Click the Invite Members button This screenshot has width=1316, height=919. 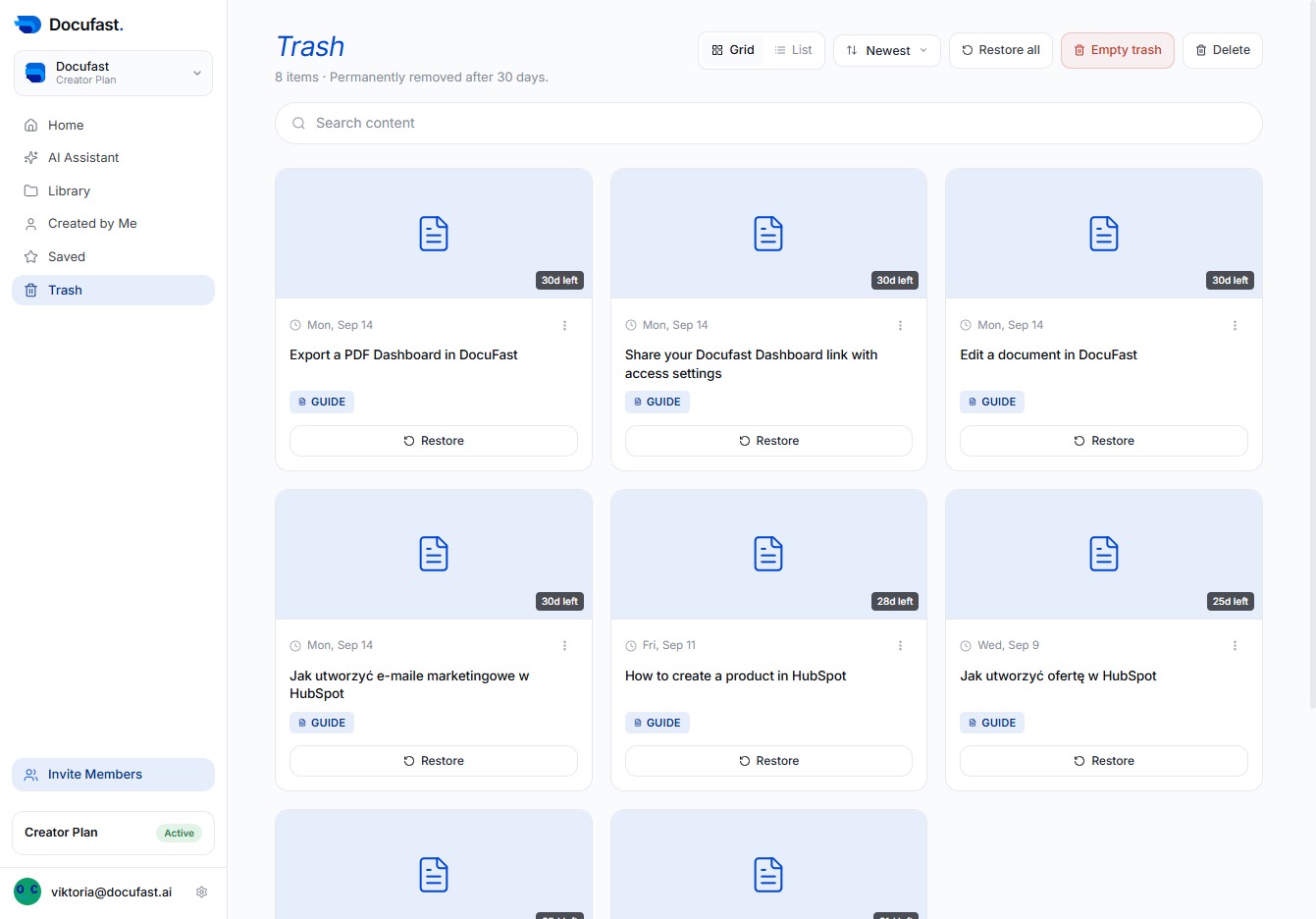tap(113, 774)
